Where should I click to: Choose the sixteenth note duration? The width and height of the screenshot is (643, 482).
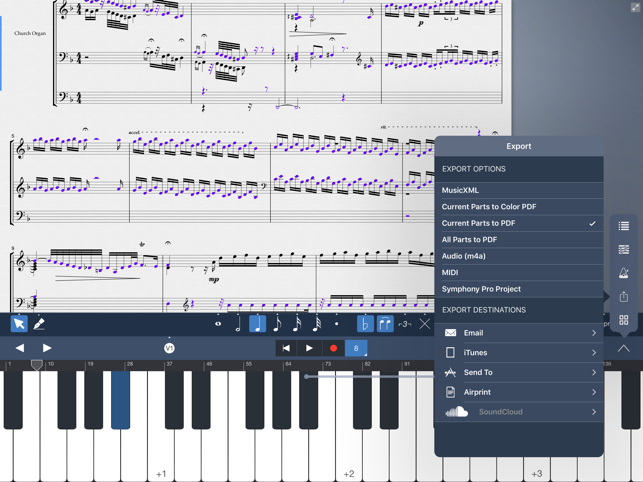(x=297, y=324)
